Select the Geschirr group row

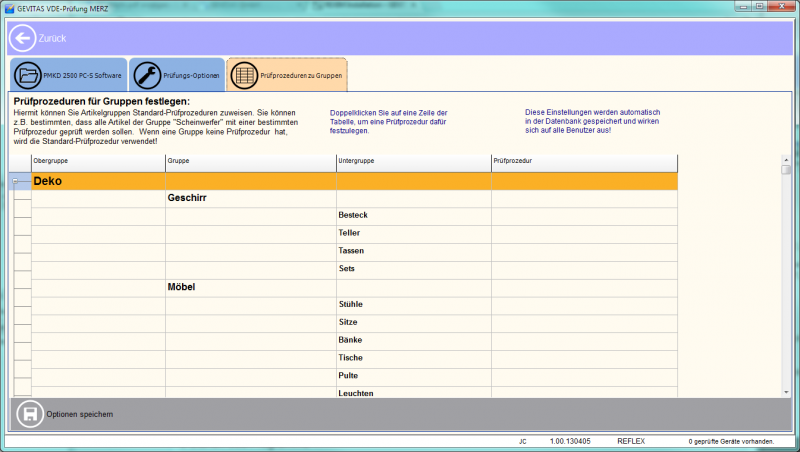[x=354, y=198]
